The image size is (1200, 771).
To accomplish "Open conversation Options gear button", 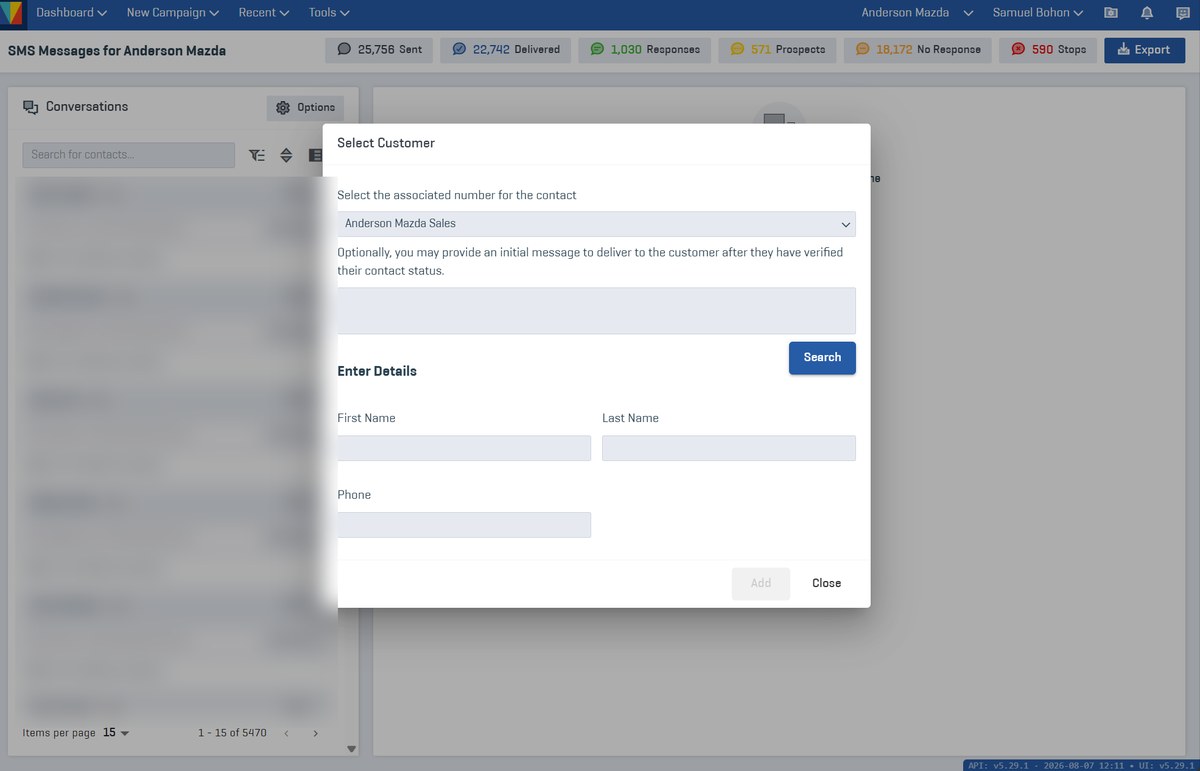I will pos(305,108).
